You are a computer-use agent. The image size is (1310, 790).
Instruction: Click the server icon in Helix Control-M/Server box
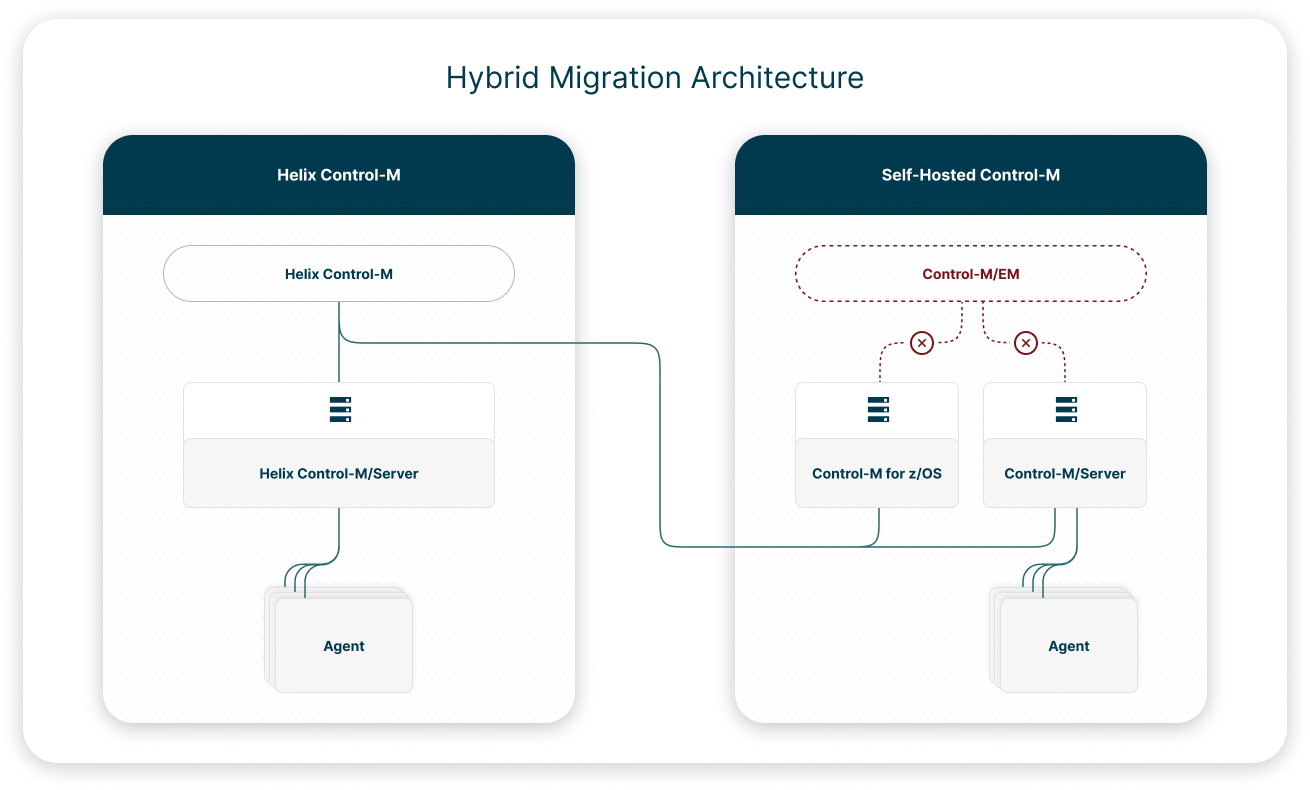340,410
